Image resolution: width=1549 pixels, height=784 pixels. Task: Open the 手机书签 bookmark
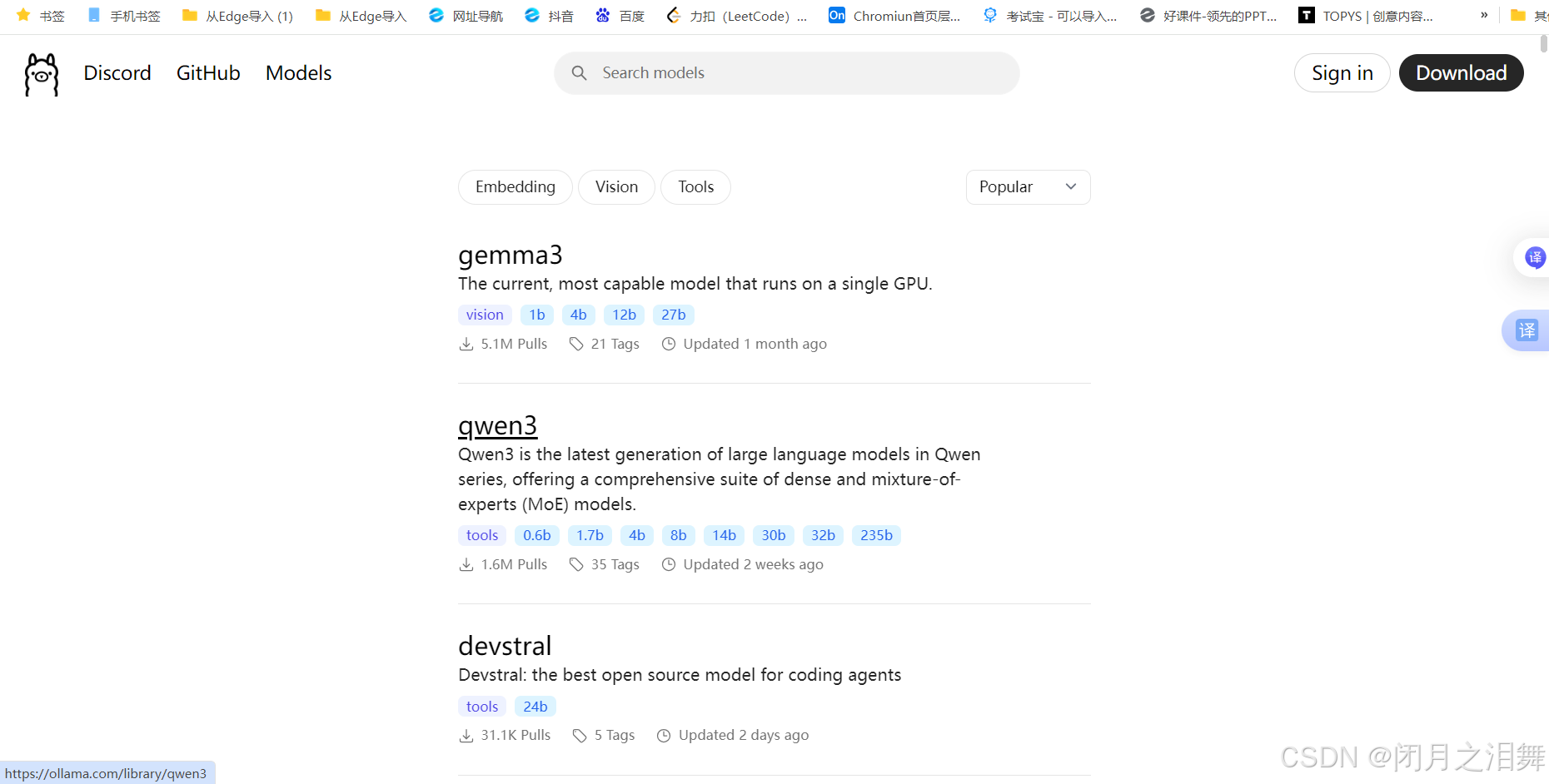(x=123, y=16)
